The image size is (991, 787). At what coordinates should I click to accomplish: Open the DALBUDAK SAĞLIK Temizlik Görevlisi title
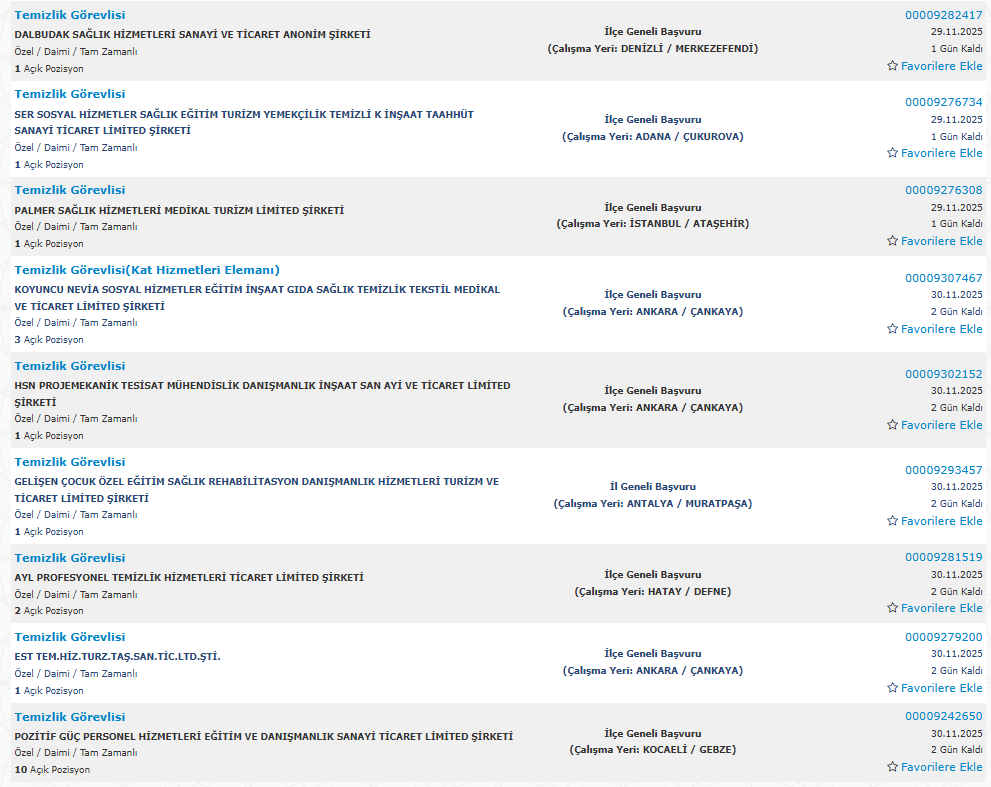click(70, 15)
